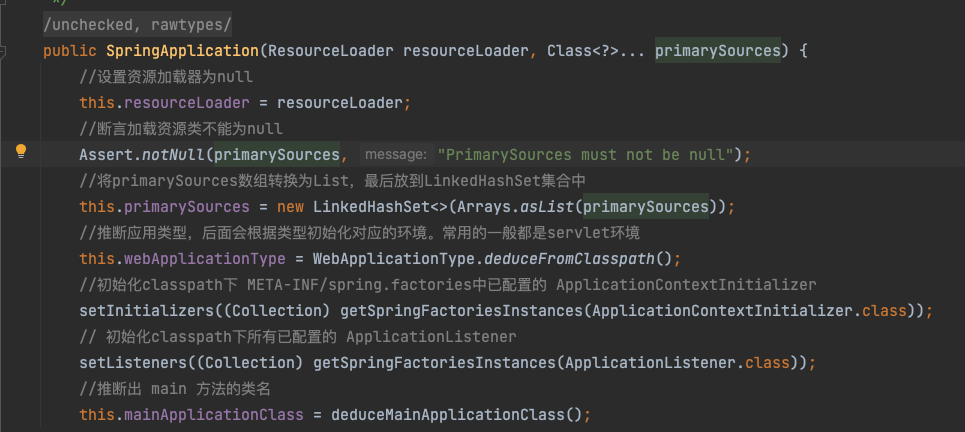This screenshot has width=965, height=432.
Task: Click the comment "//断言加载资源类不能为null"
Action: pos(181,129)
